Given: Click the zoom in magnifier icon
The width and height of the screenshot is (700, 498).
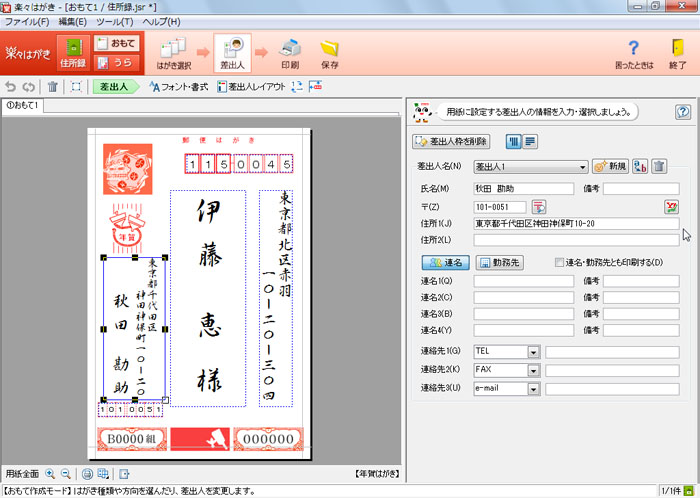Looking at the screenshot, I should point(50,473).
